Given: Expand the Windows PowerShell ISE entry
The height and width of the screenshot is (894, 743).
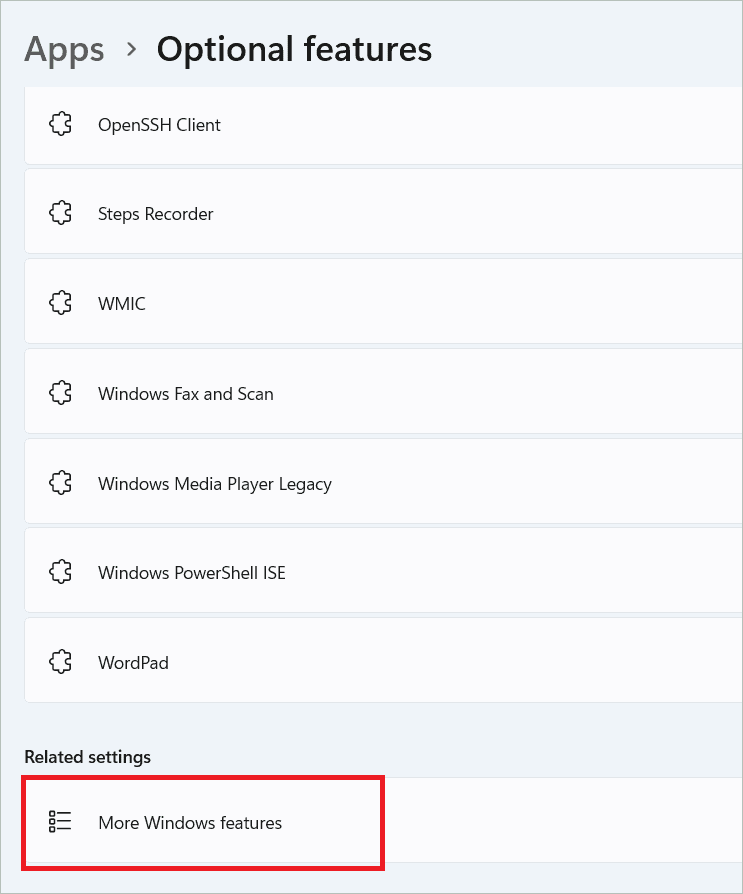Looking at the screenshot, I should click(x=384, y=570).
